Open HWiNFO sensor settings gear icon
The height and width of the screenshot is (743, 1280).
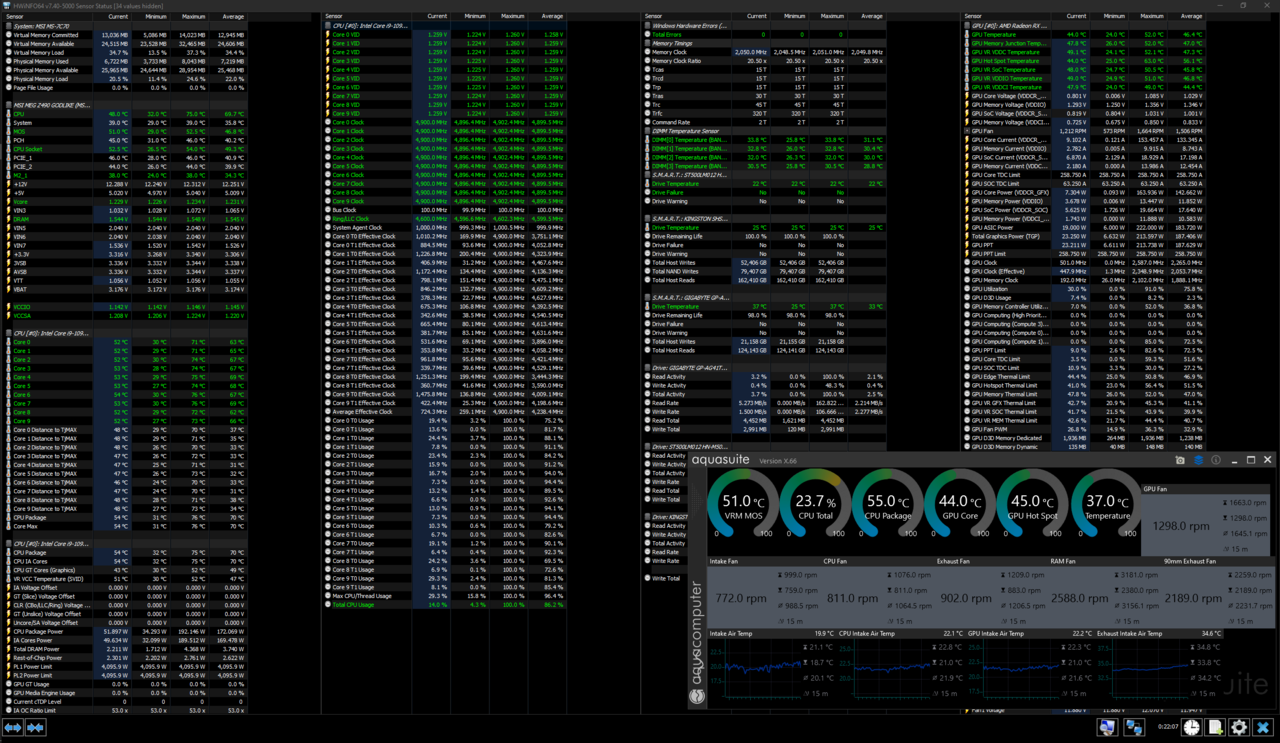coord(1239,728)
